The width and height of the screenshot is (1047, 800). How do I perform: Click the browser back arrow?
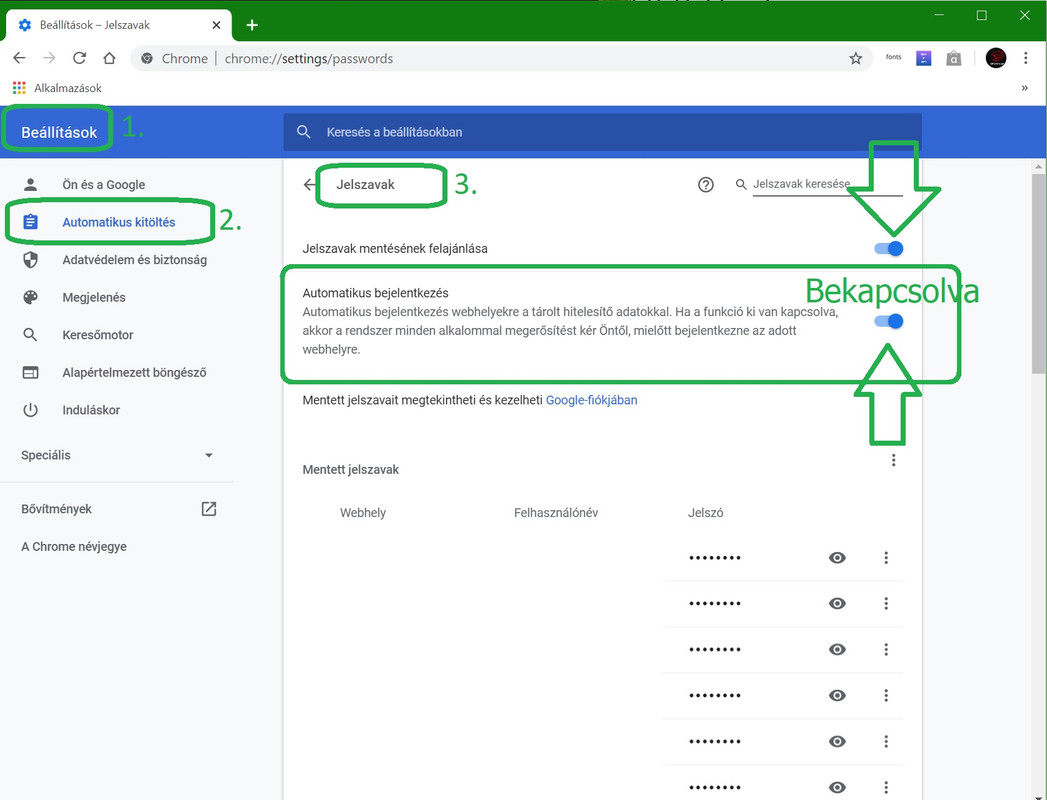point(19,58)
